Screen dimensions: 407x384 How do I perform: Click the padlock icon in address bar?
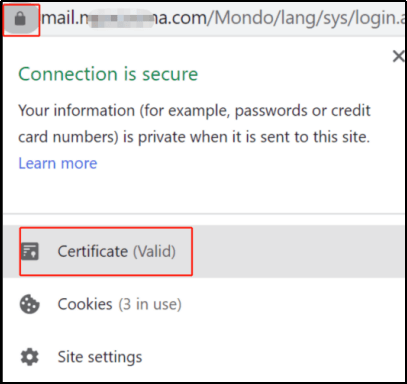20,19
